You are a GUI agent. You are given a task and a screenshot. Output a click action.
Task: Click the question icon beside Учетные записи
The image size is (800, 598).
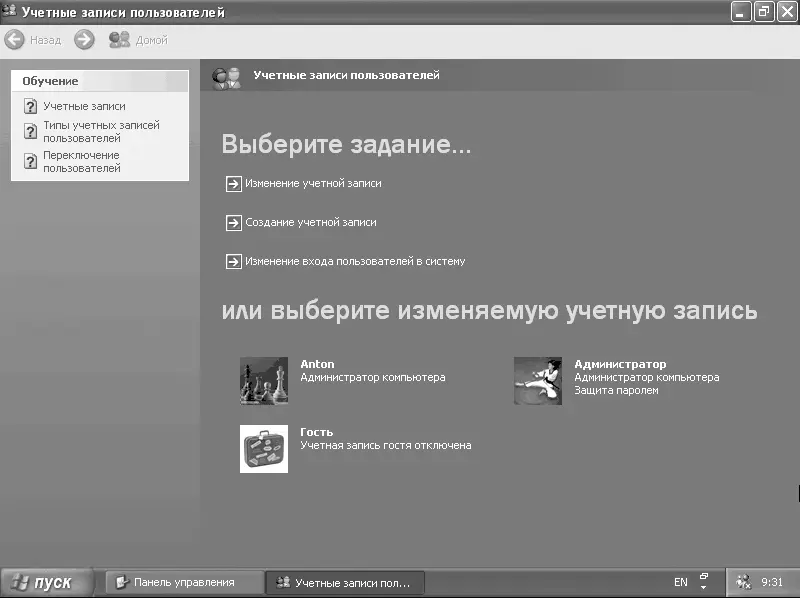(x=31, y=106)
